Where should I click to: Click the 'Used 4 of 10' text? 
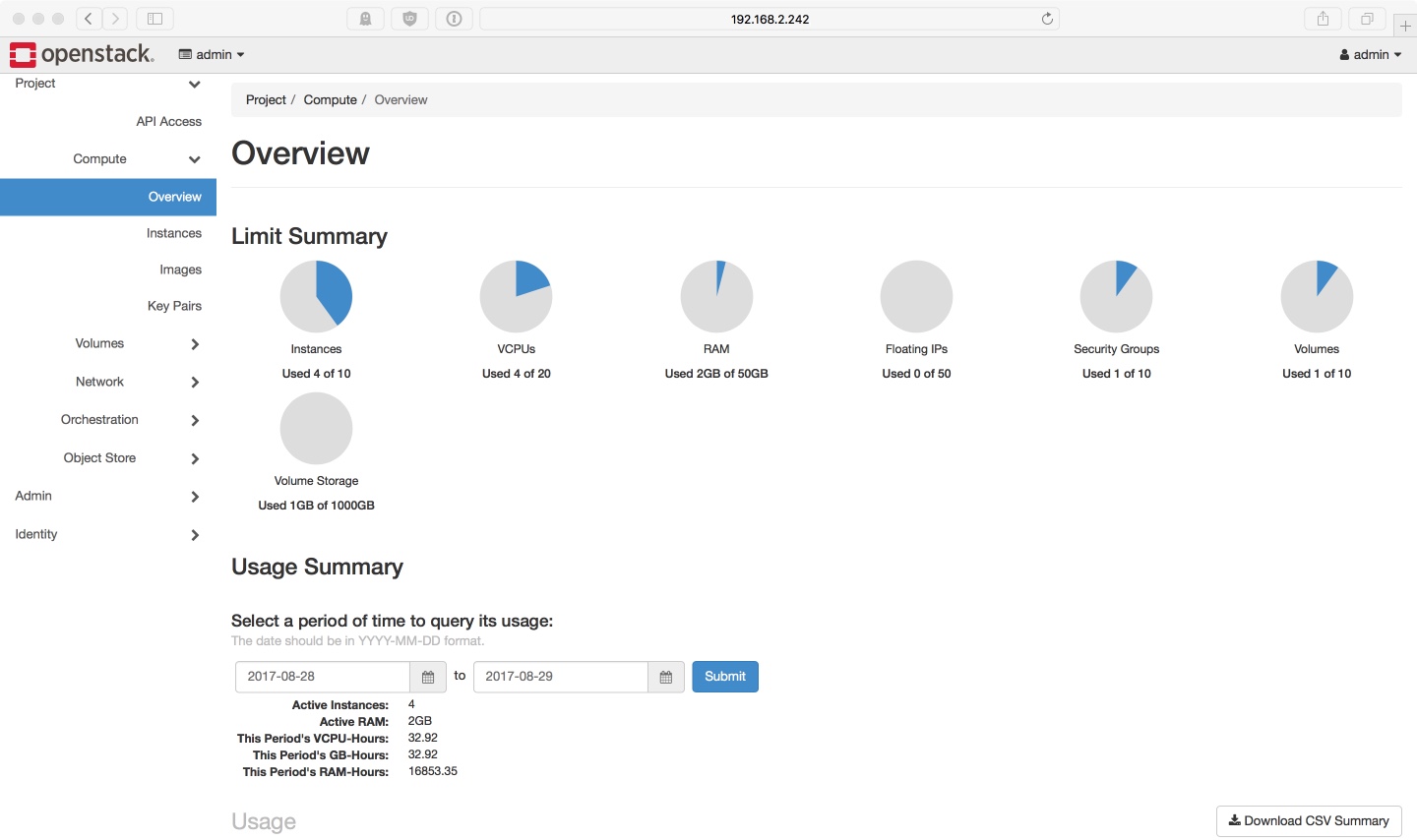pos(316,374)
